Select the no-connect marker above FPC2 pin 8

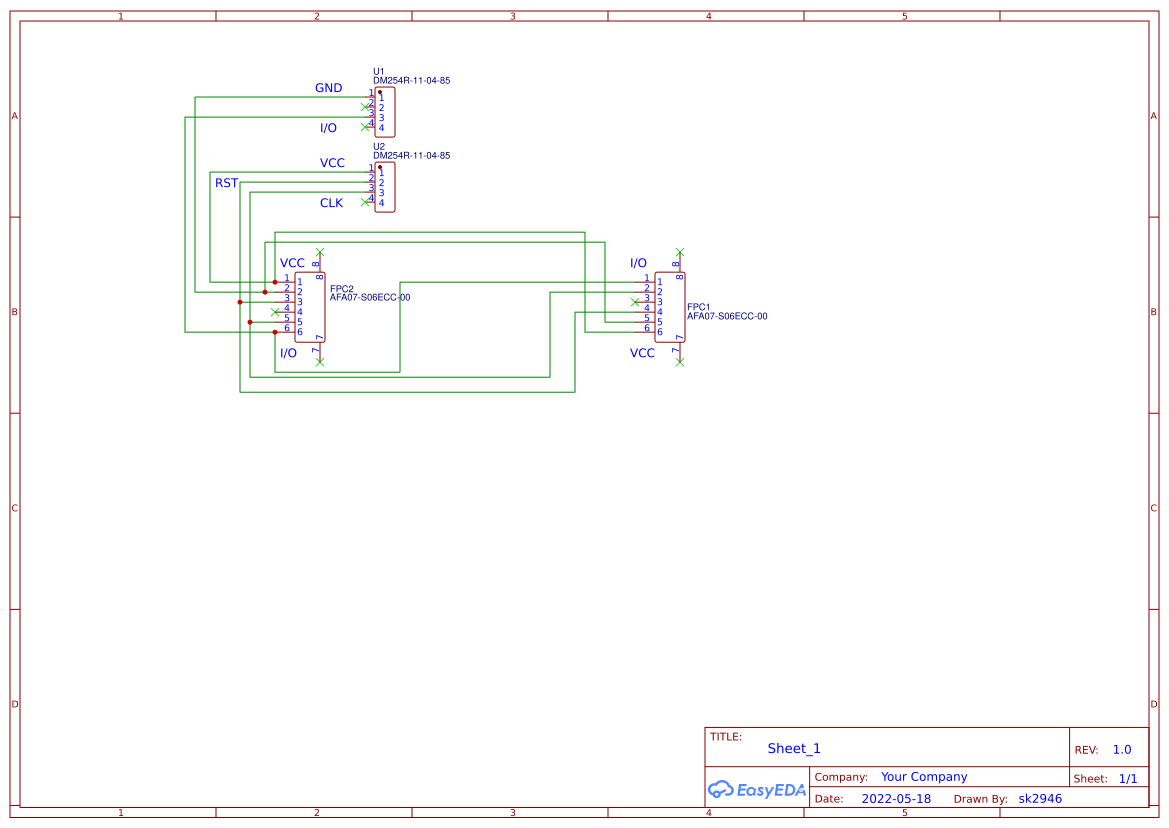pyautogui.click(x=320, y=251)
